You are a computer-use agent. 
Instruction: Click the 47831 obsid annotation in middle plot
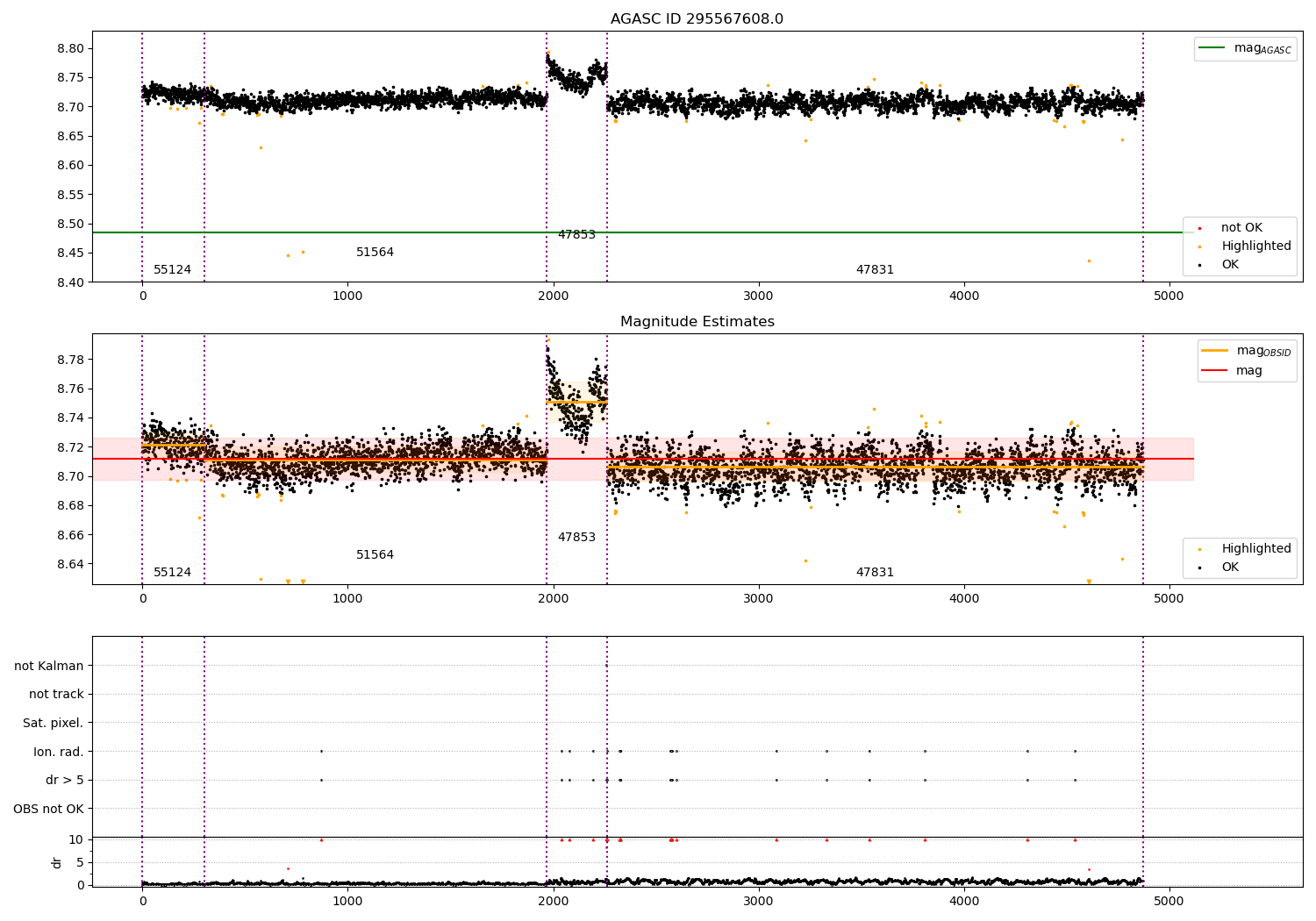tap(876, 573)
